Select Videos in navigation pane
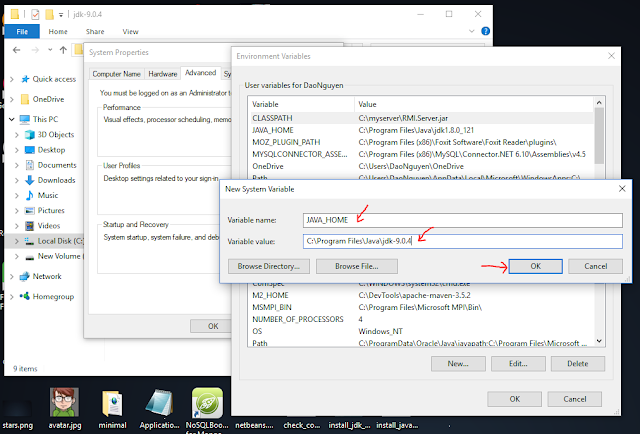 click(42, 225)
